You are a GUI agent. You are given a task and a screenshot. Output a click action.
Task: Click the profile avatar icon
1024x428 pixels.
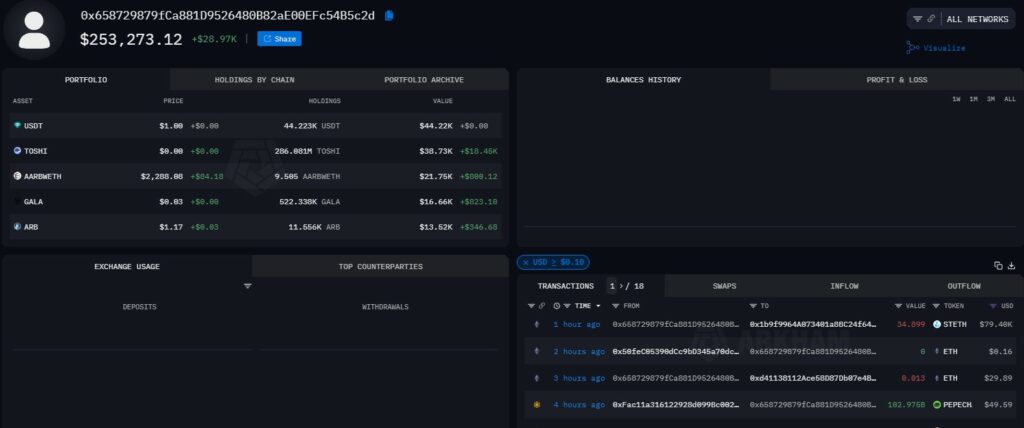(x=34, y=29)
